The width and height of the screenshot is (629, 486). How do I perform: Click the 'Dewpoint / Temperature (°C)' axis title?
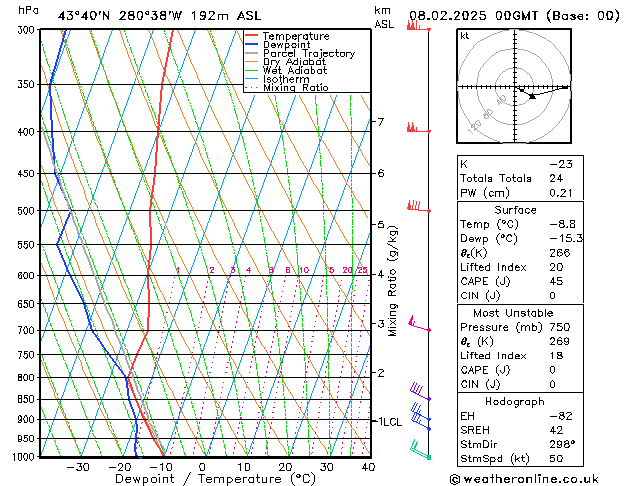click(x=215, y=479)
